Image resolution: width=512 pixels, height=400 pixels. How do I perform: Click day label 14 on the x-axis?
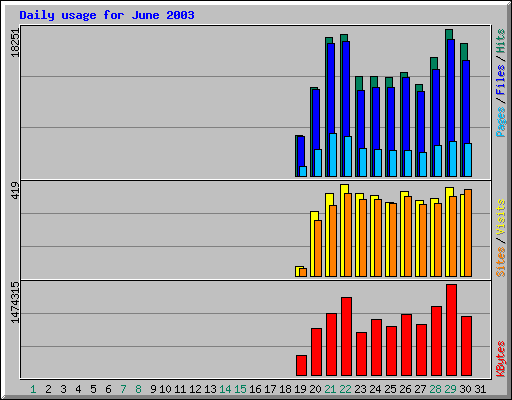click(x=225, y=389)
